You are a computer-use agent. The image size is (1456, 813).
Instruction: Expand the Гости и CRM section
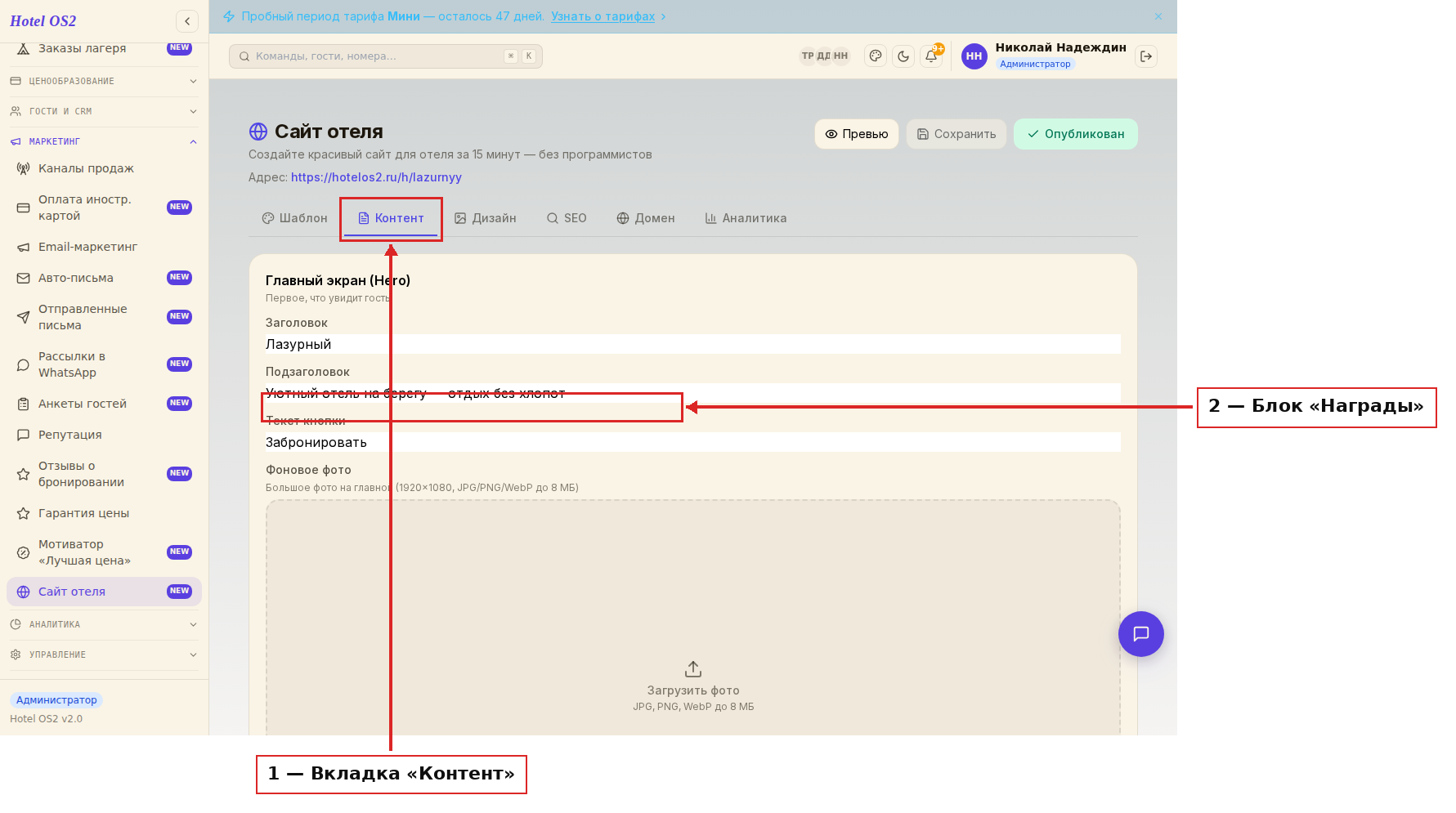tap(104, 111)
